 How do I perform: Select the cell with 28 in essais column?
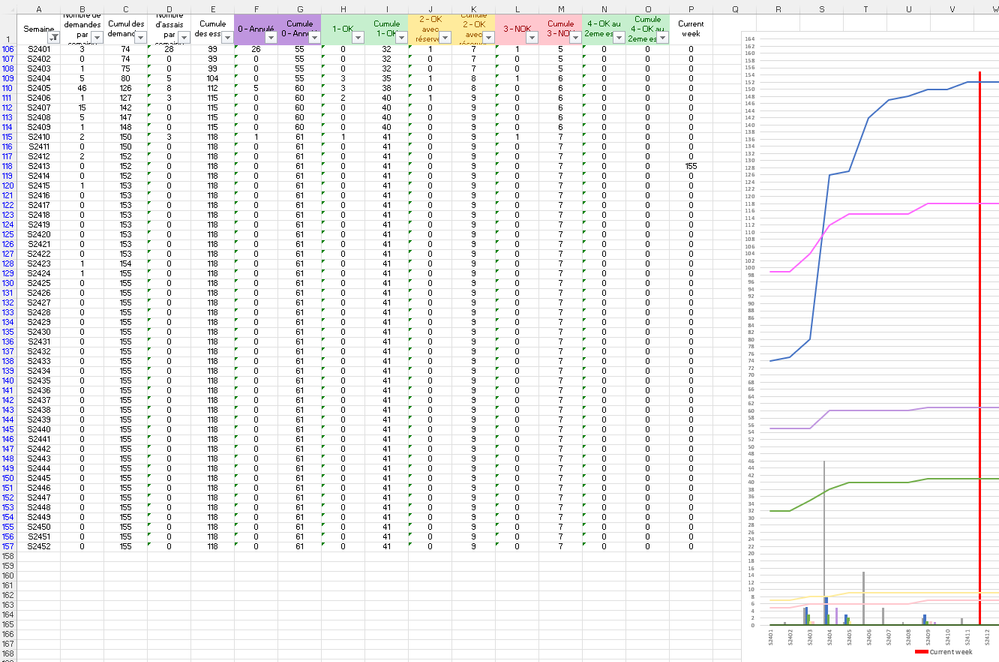point(169,49)
